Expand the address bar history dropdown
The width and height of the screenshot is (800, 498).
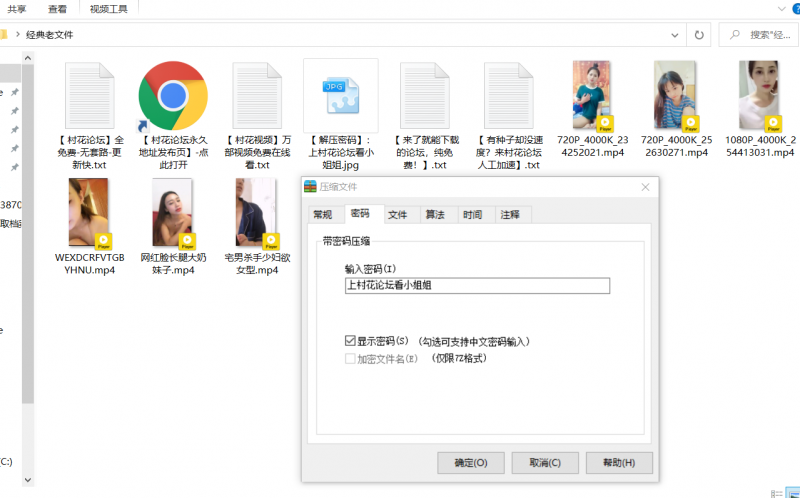(x=703, y=34)
